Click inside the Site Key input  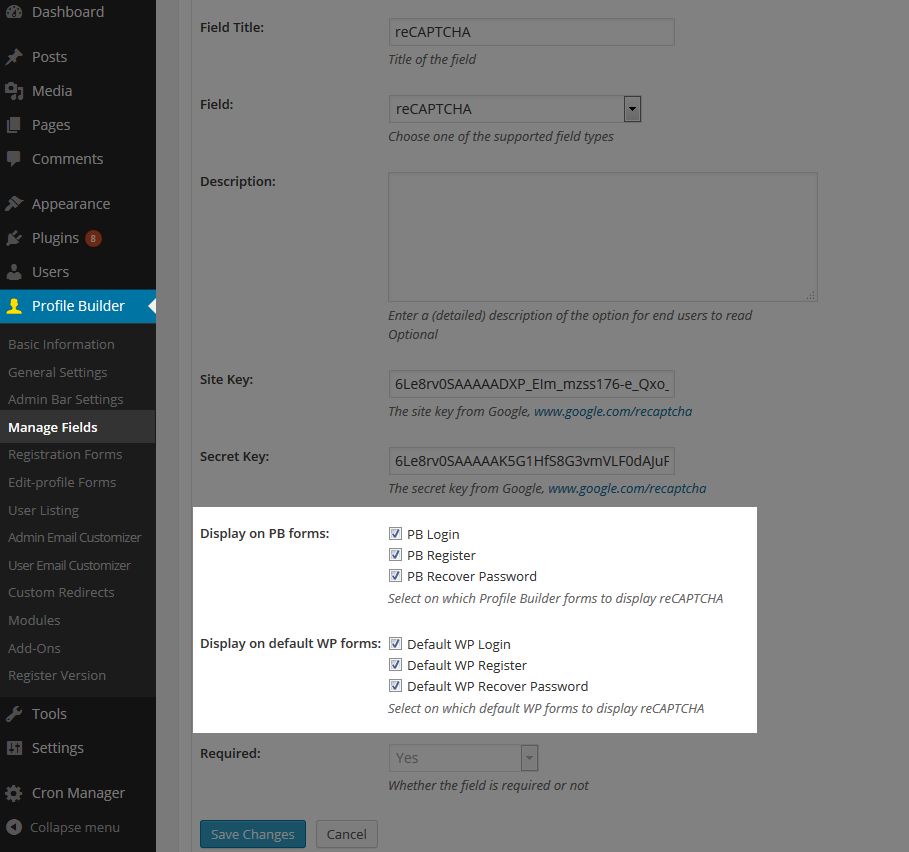pos(532,384)
